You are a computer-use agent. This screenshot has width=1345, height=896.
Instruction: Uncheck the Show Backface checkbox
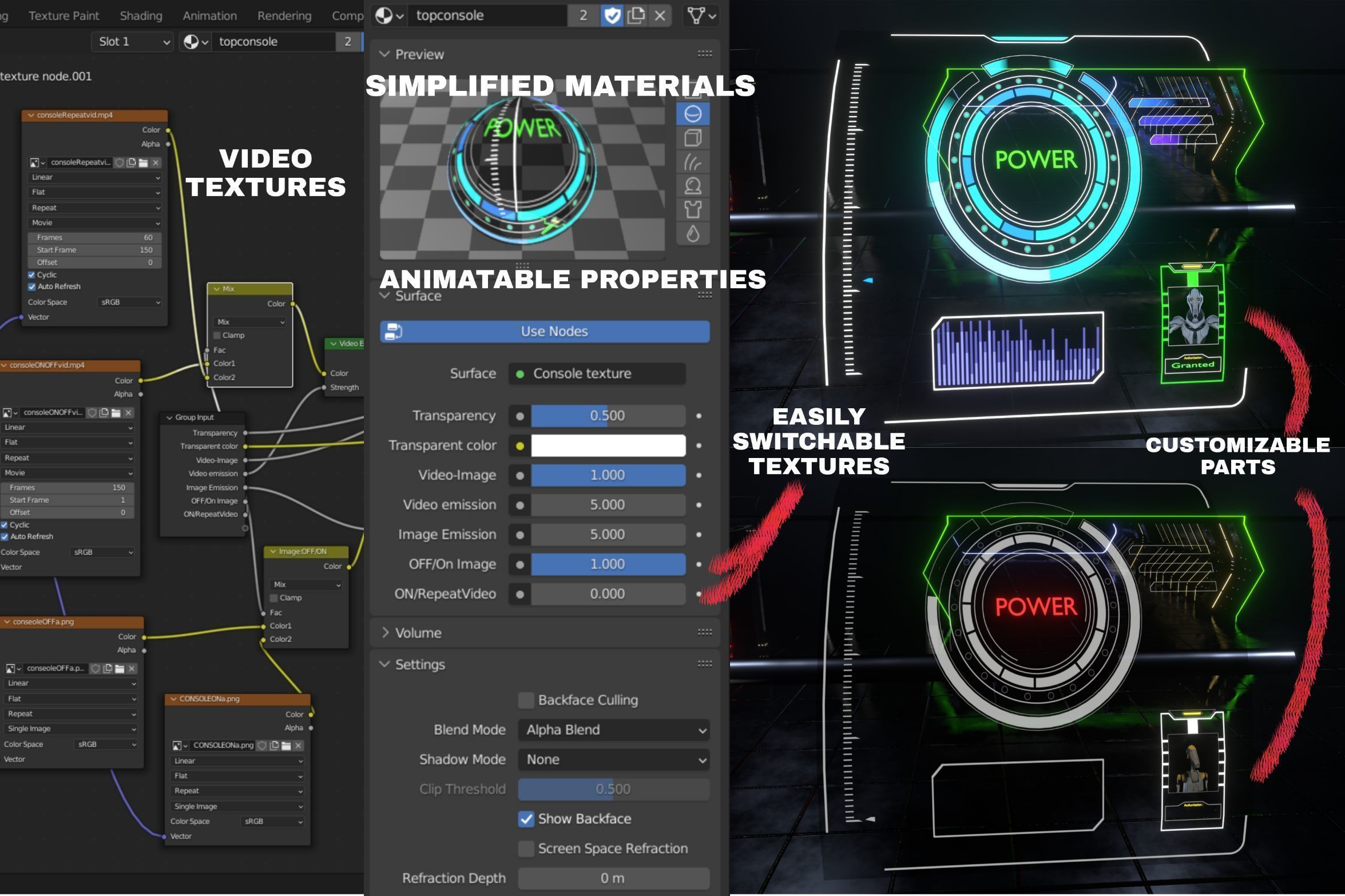point(526,819)
